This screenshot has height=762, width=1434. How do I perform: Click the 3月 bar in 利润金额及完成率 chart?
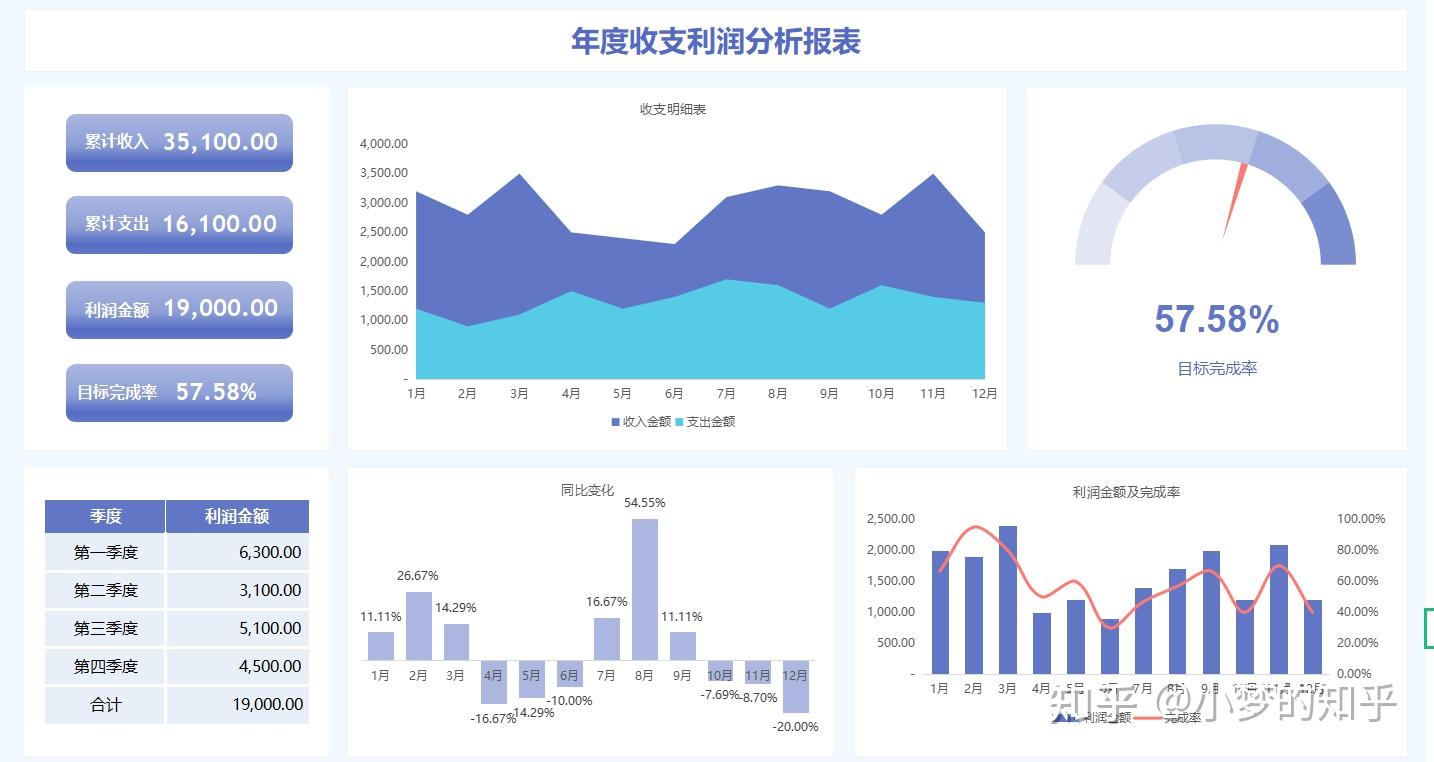pos(1007,600)
